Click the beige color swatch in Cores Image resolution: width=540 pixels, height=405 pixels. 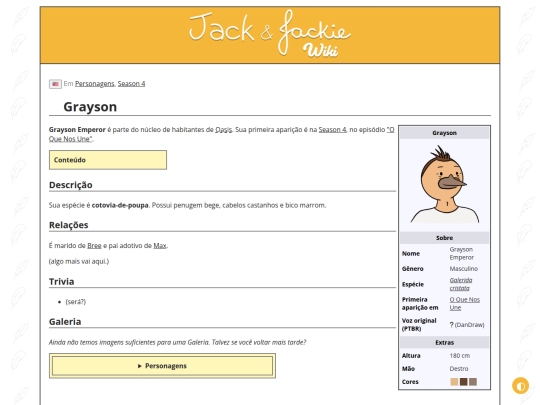[x=454, y=382]
